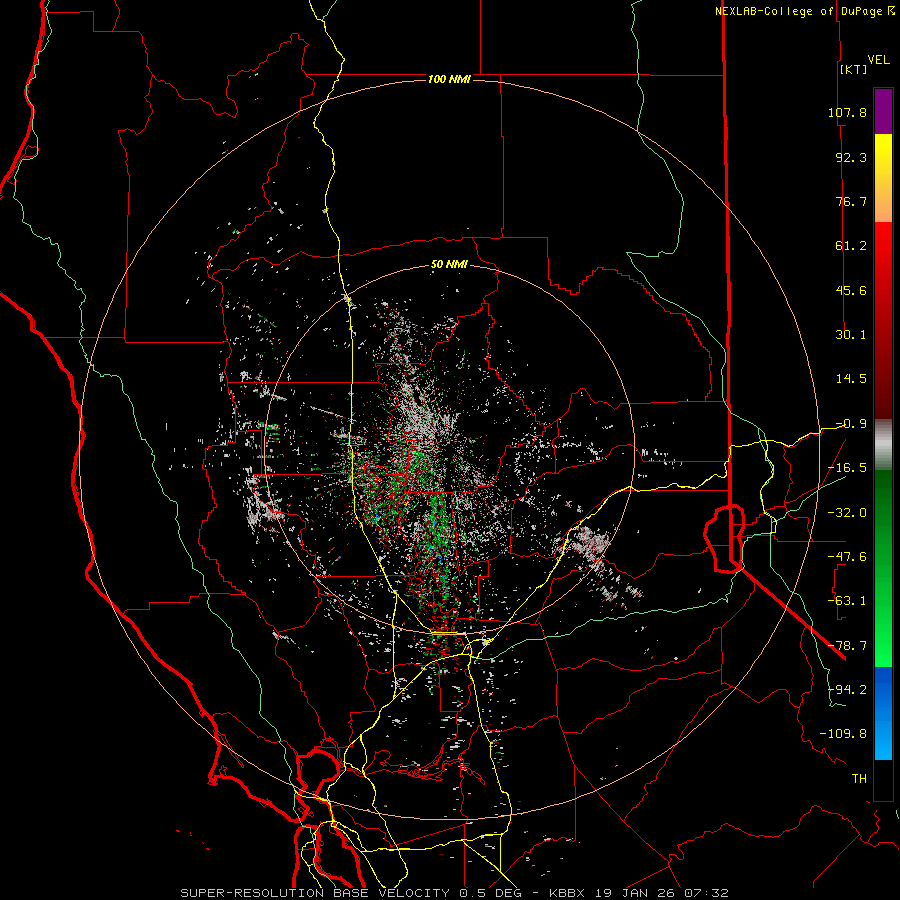Select the -32.0 scale value
This screenshot has width=900, height=900.
click(x=847, y=513)
